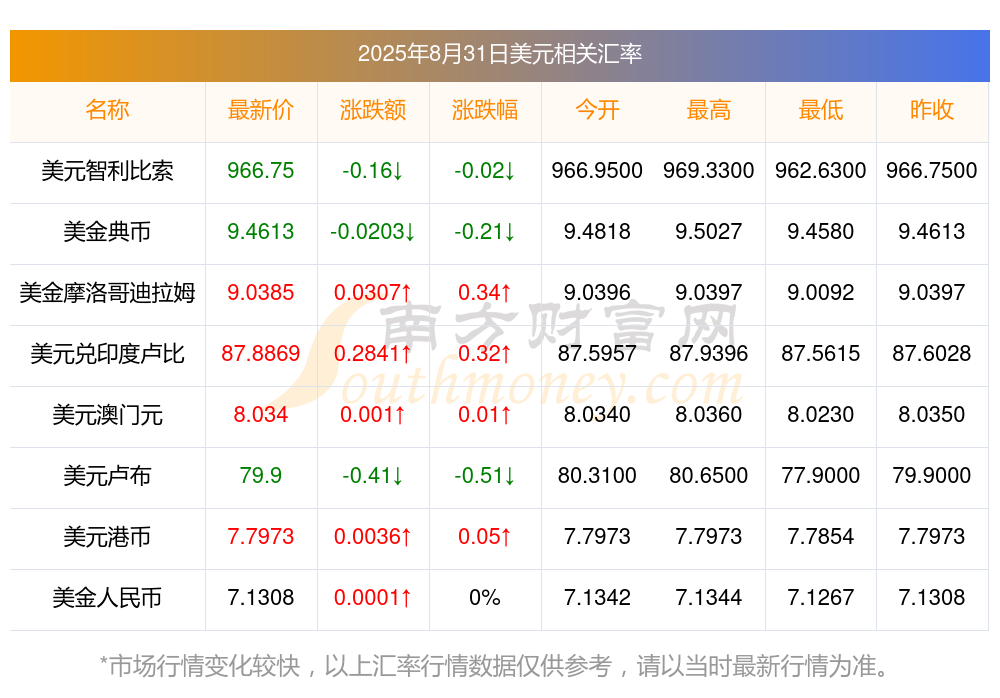Image resolution: width=1000 pixels, height=698 pixels.
Task: Click low value 9.0092
Action: 821,293
